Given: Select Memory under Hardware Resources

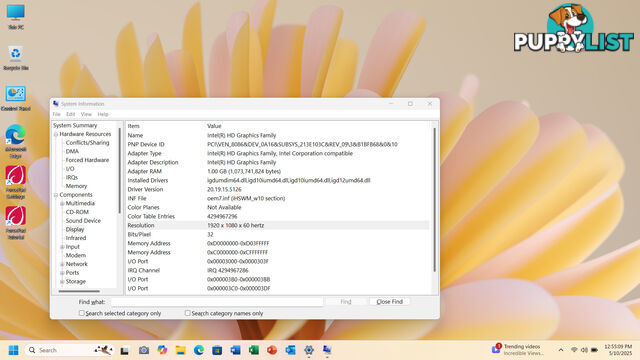Looking at the screenshot, I should pos(76,186).
